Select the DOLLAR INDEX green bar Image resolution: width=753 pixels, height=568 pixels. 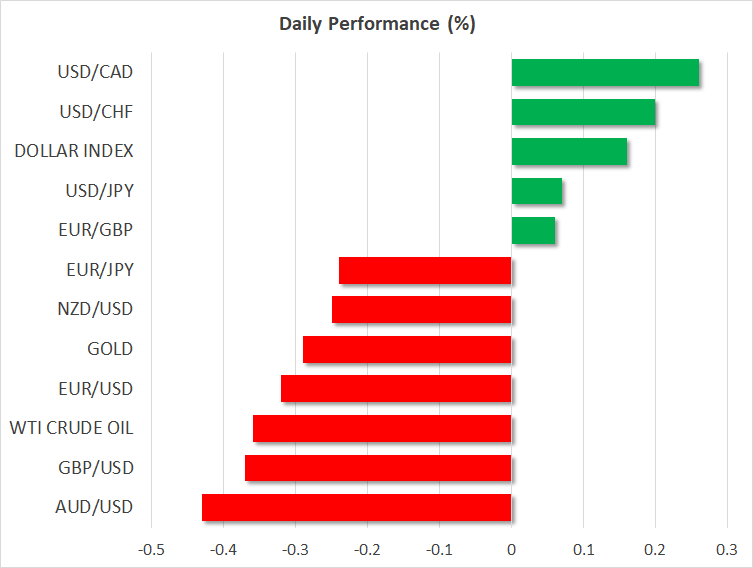(569, 151)
